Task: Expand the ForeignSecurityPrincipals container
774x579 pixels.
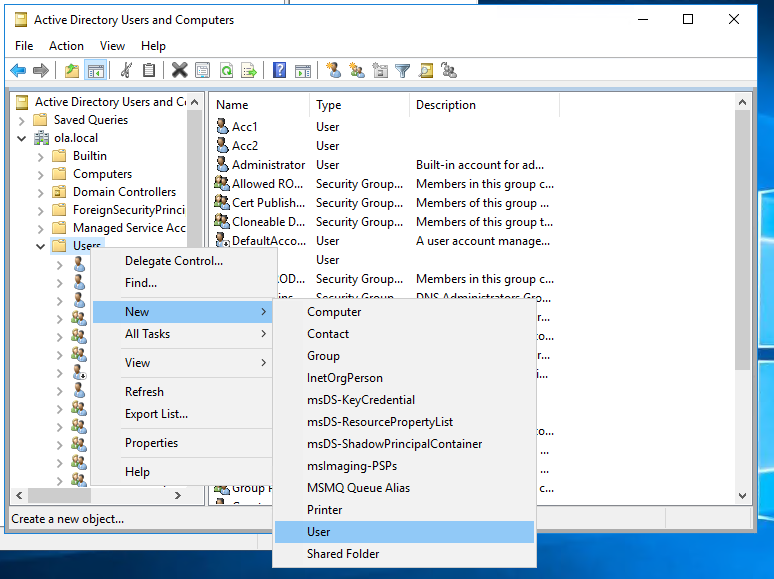Action: [41, 210]
